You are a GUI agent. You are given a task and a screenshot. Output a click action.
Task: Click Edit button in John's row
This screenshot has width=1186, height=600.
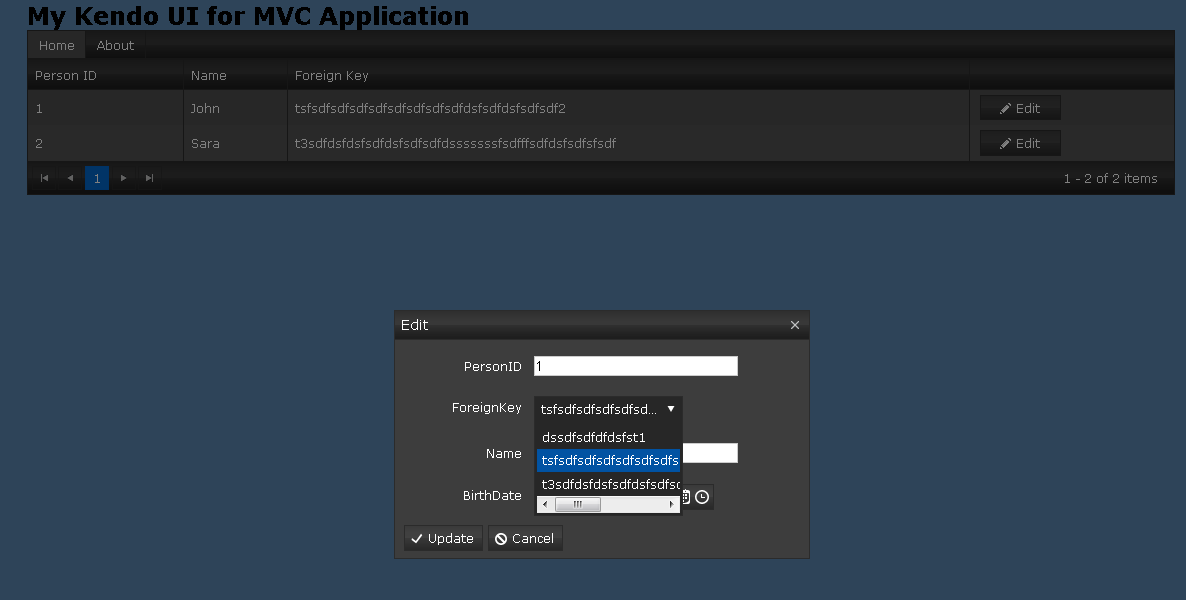[1020, 108]
